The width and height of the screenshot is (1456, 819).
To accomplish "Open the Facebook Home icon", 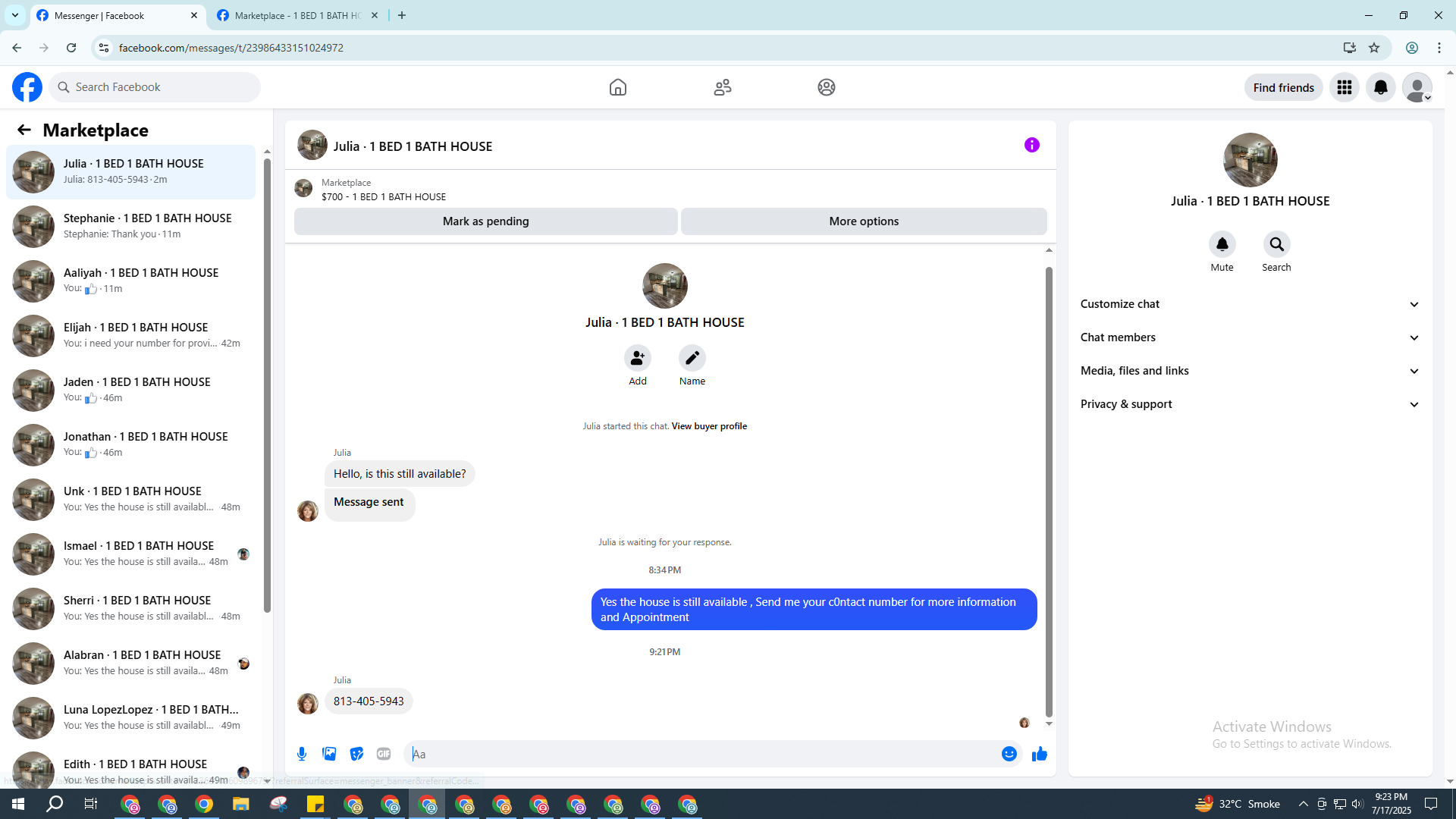I will tap(618, 87).
